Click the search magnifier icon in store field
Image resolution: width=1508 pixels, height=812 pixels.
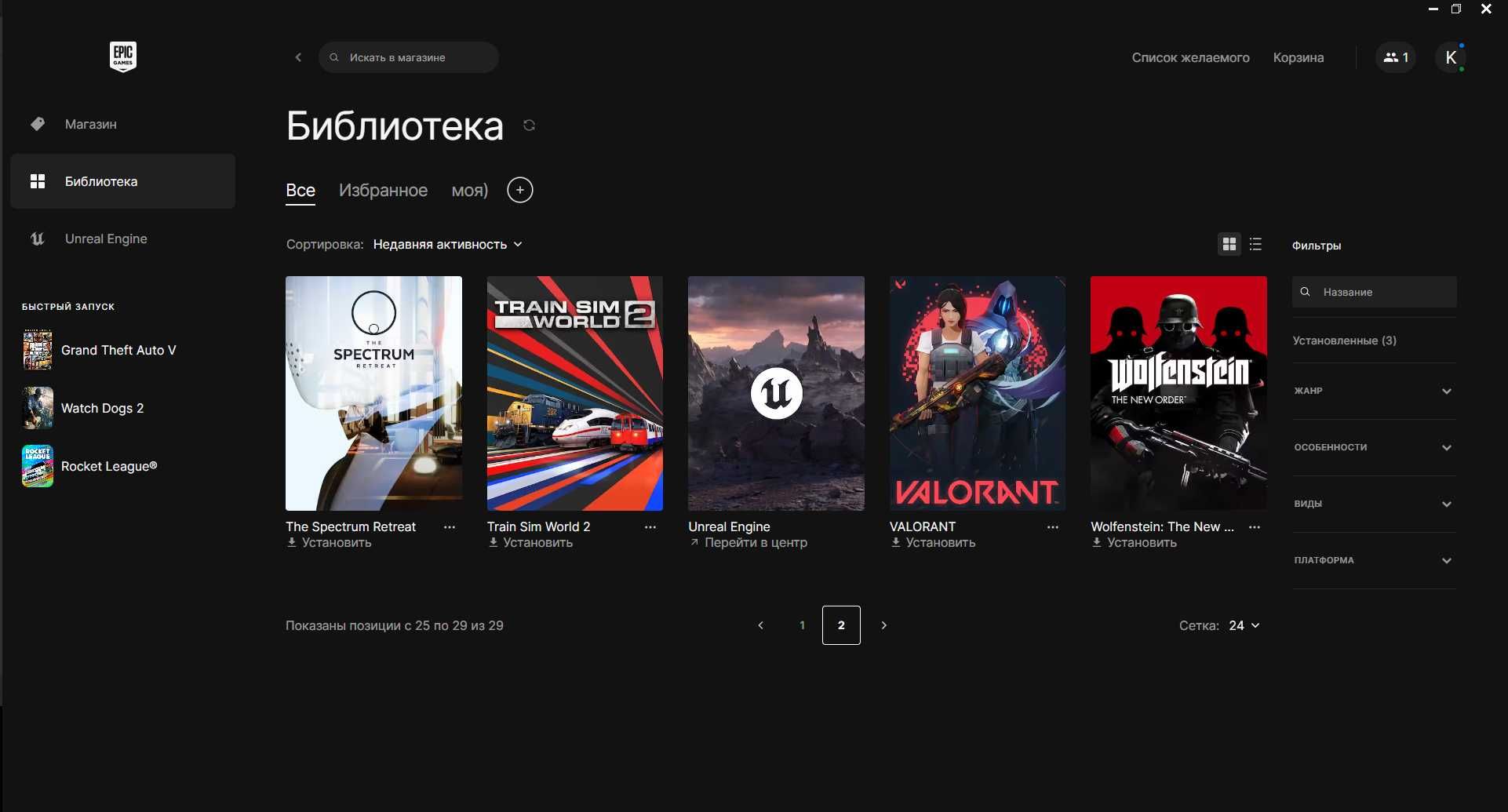(x=334, y=57)
